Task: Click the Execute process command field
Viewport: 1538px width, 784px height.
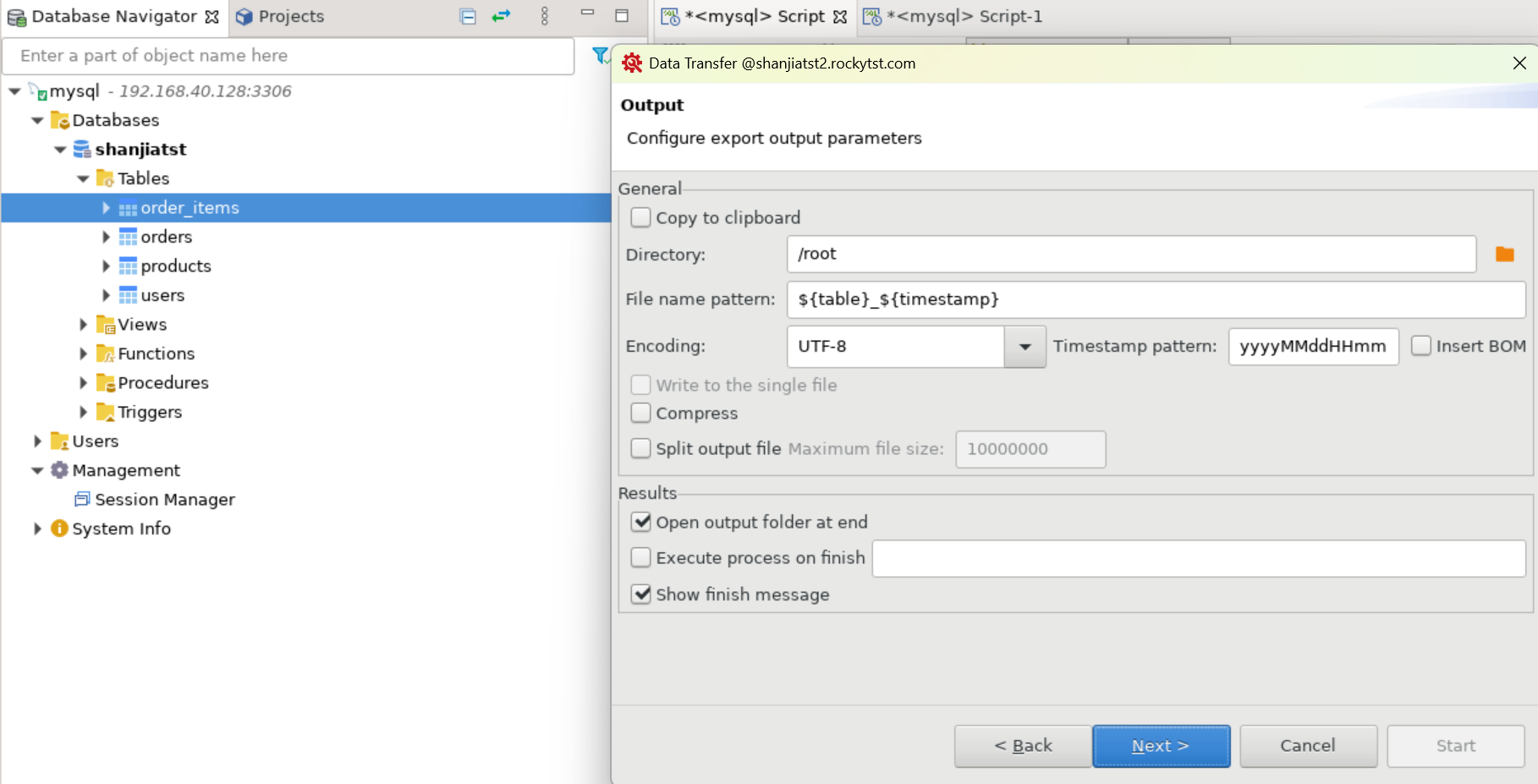Action: pos(1199,558)
